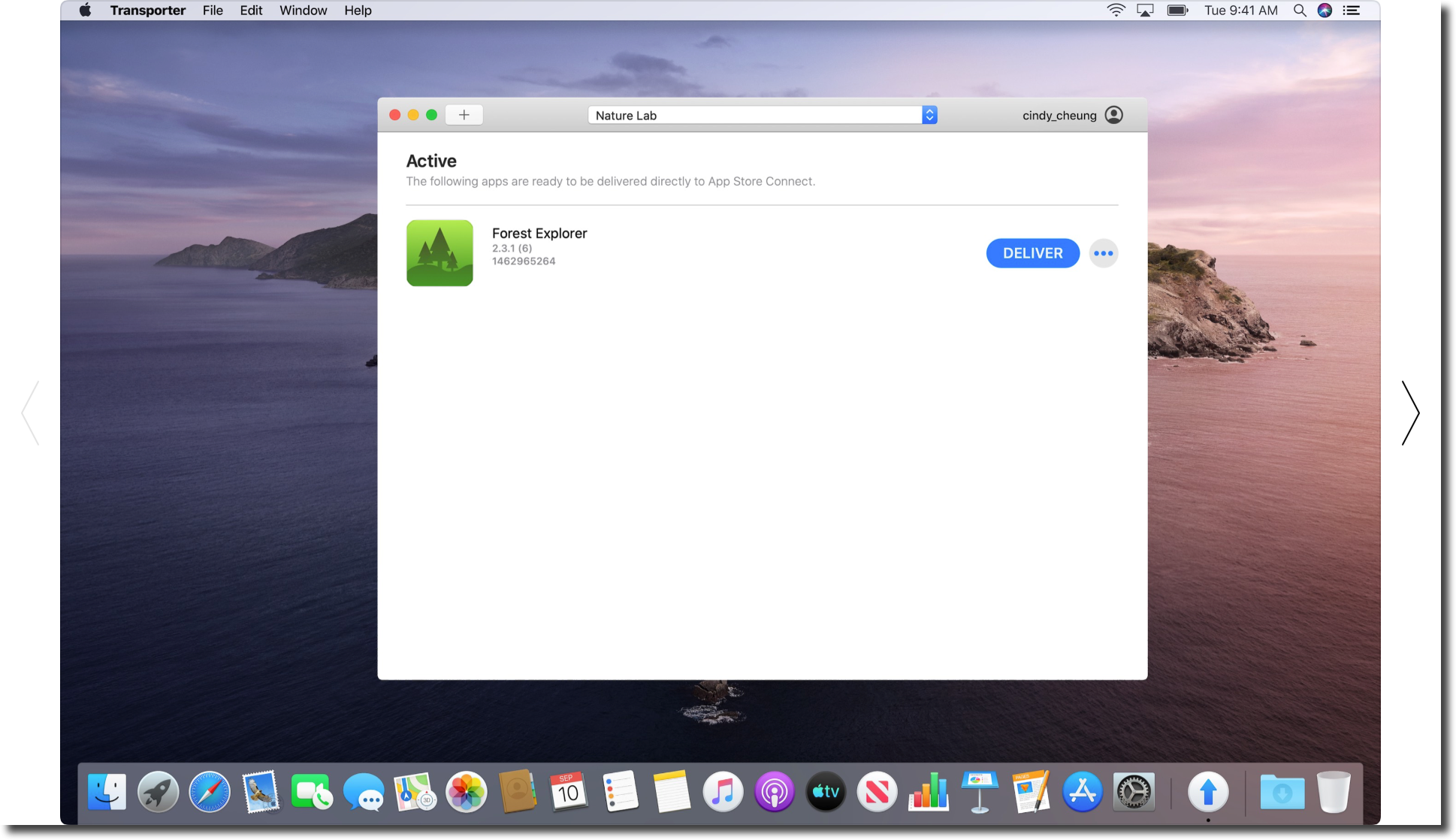This screenshot has width=1456, height=840.
Task: Click the Siri icon in menu bar
Action: [1325, 11]
